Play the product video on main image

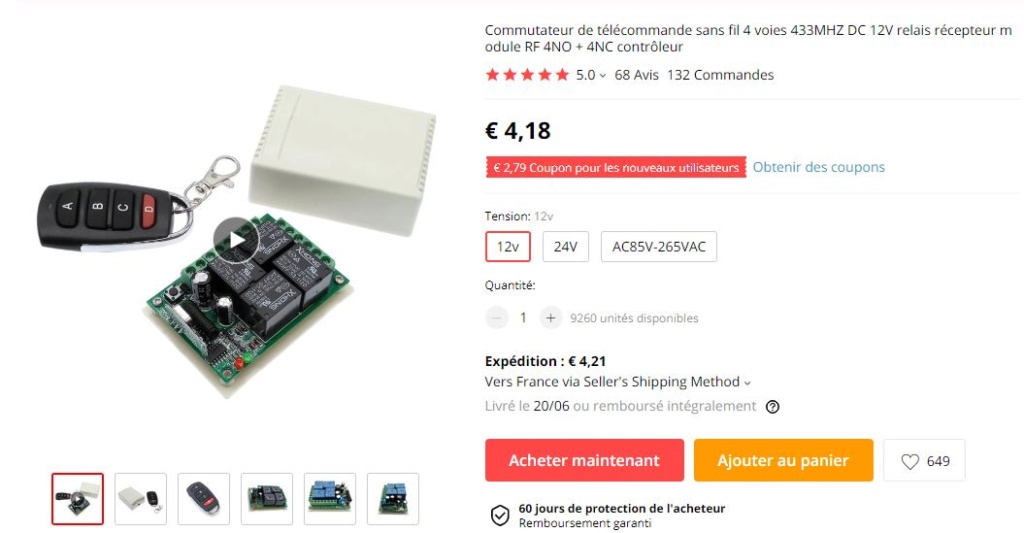pyautogui.click(x=236, y=240)
